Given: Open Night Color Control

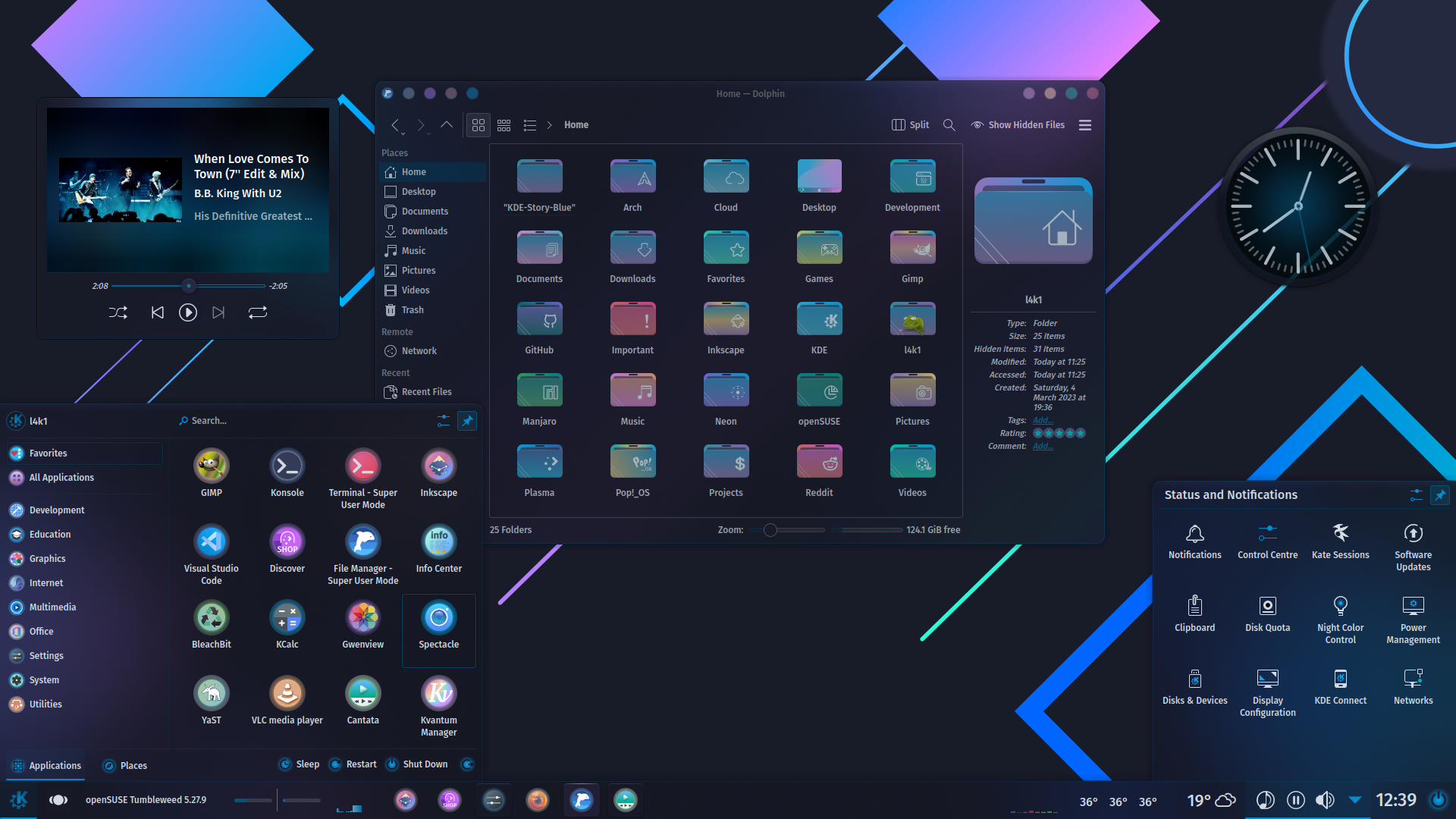Looking at the screenshot, I should pos(1340,620).
